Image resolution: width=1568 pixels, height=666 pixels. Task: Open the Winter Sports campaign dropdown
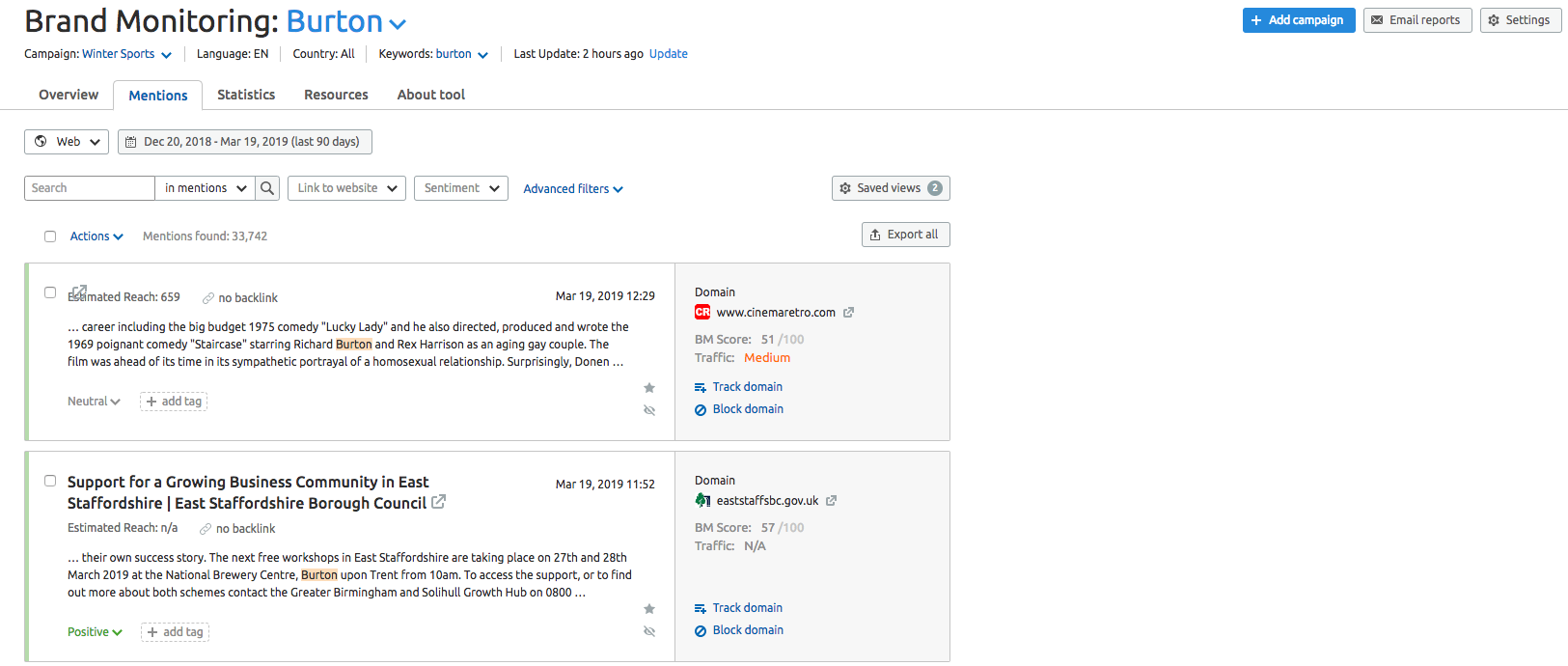pos(126,54)
